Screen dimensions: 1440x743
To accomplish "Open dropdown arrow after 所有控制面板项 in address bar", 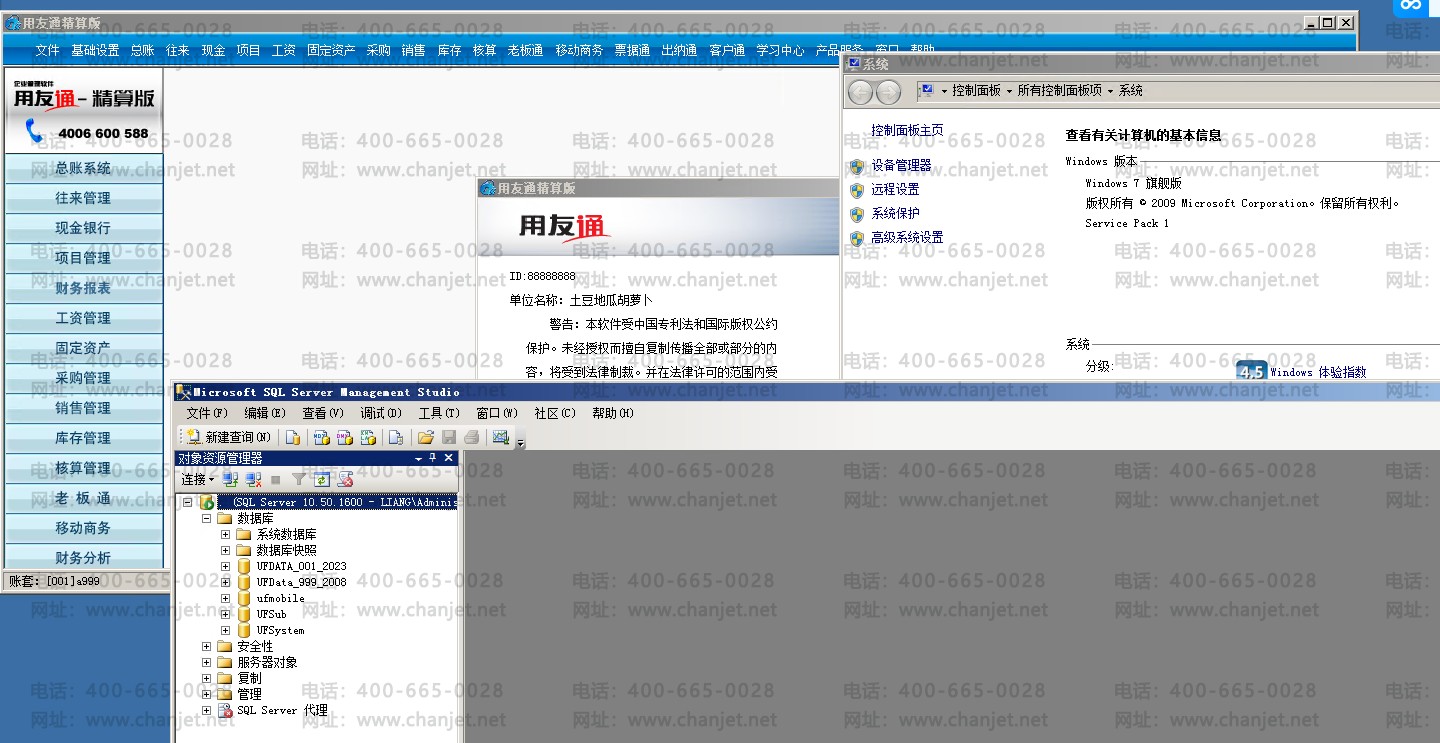I will [x=1110, y=91].
